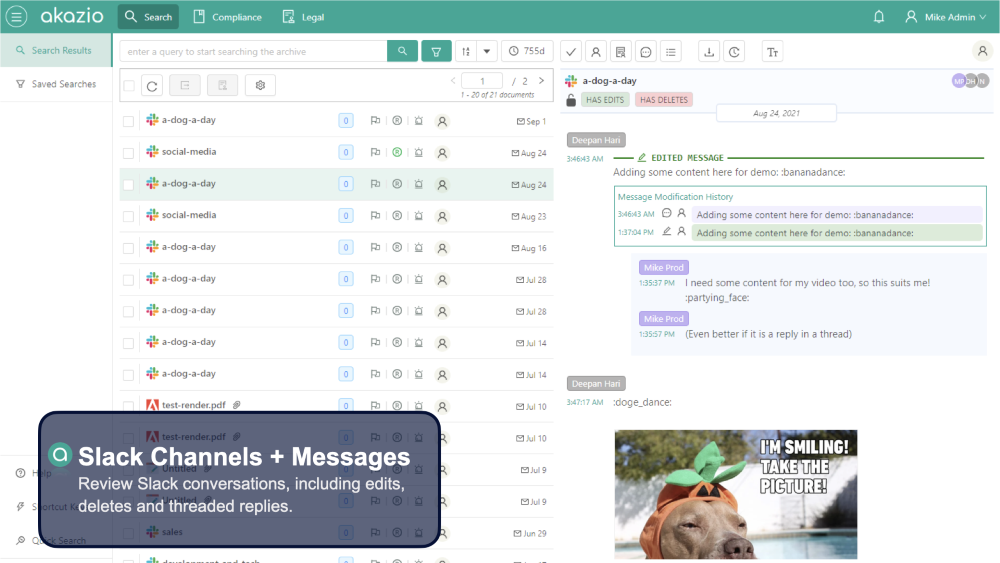Image resolution: width=1000 pixels, height=563 pixels.
Task: Expand the sort options dropdown arrow
Action: [x=487, y=52]
